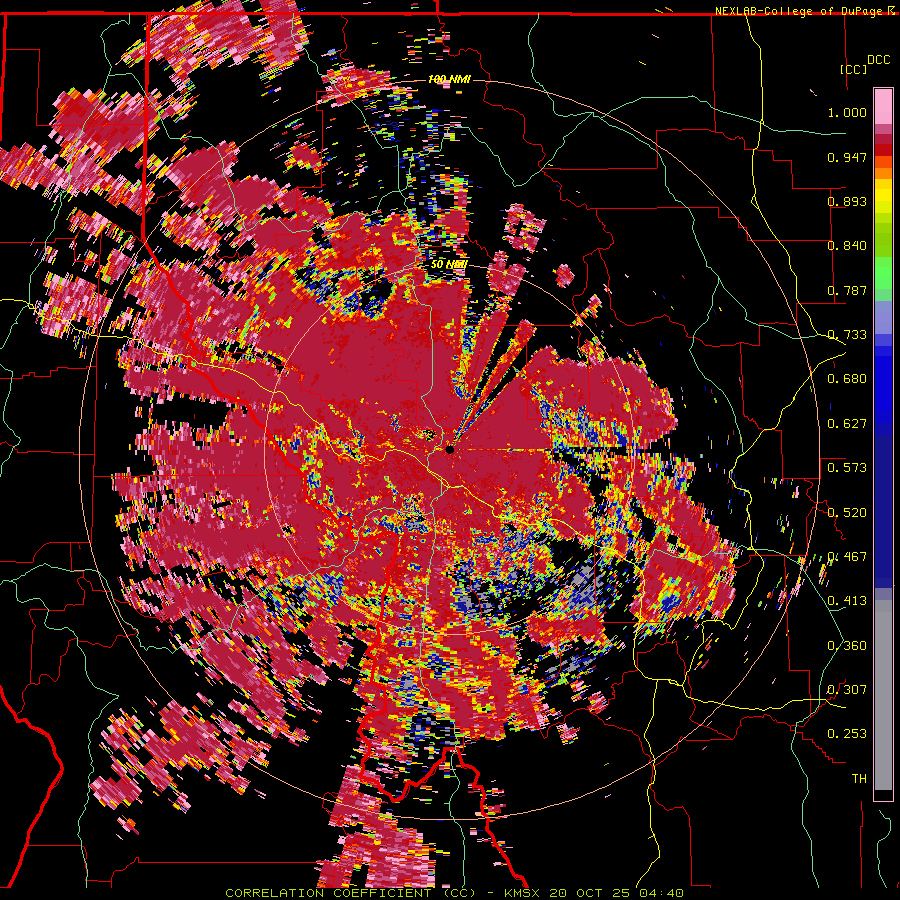This screenshot has width=900, height=900.
Task: Click the "TH" threshold label on the legend
Action: (x=859, y=779)
